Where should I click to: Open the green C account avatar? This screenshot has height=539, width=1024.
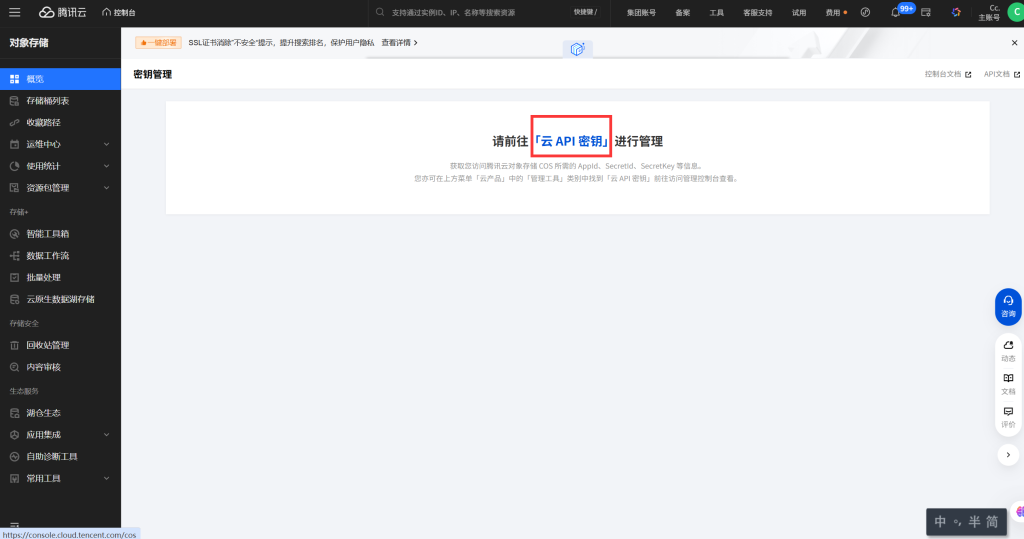[1016, 12]
